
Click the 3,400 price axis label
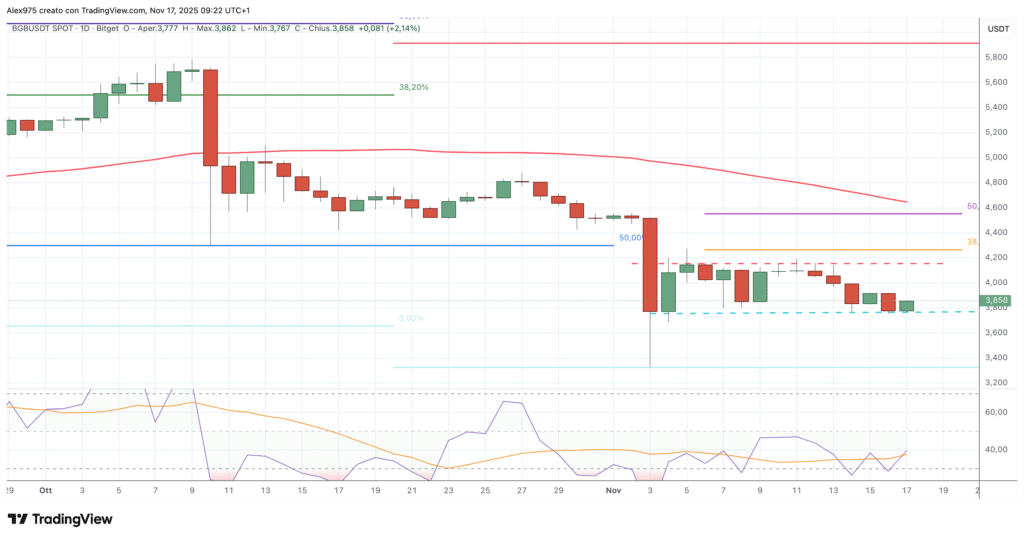click(x=996, y=358)
